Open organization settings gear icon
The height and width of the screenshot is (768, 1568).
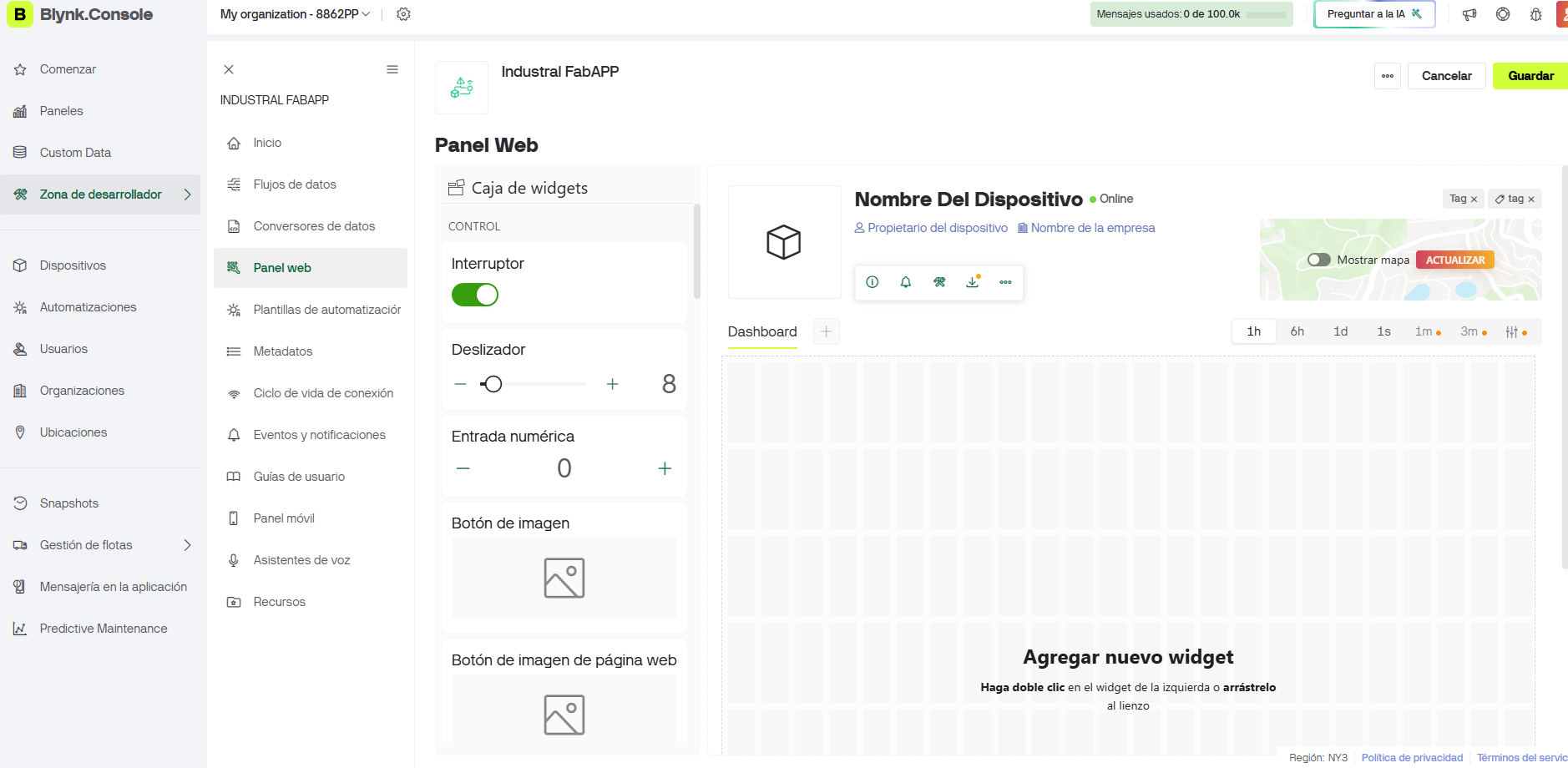403,14
